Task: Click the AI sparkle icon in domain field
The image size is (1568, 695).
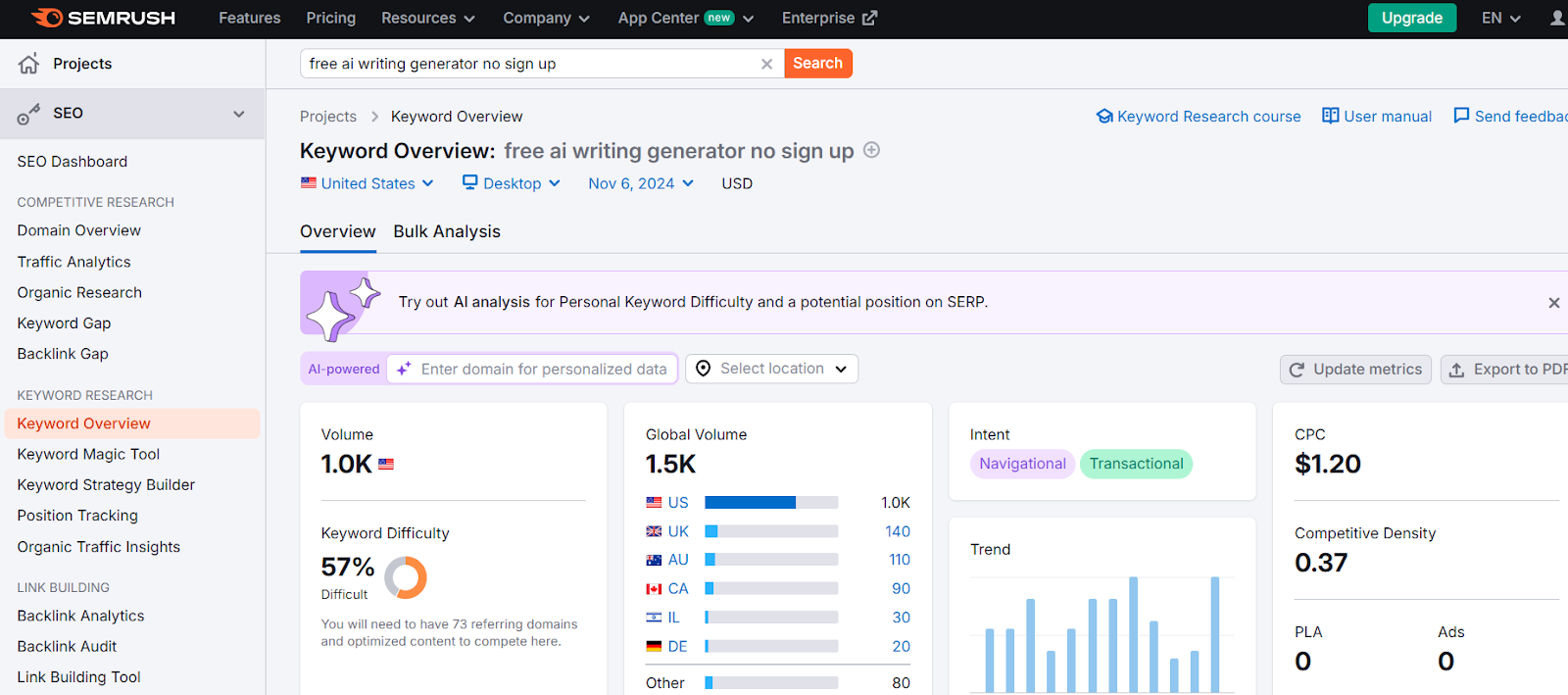Action: 404,369
